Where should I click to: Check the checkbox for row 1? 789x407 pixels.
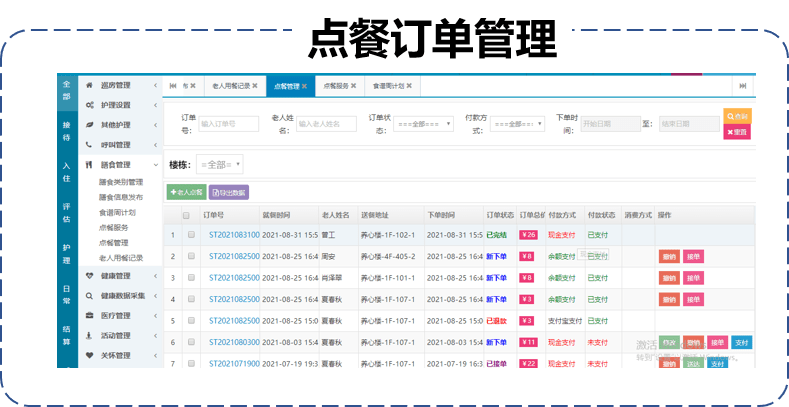pos(191,235)
